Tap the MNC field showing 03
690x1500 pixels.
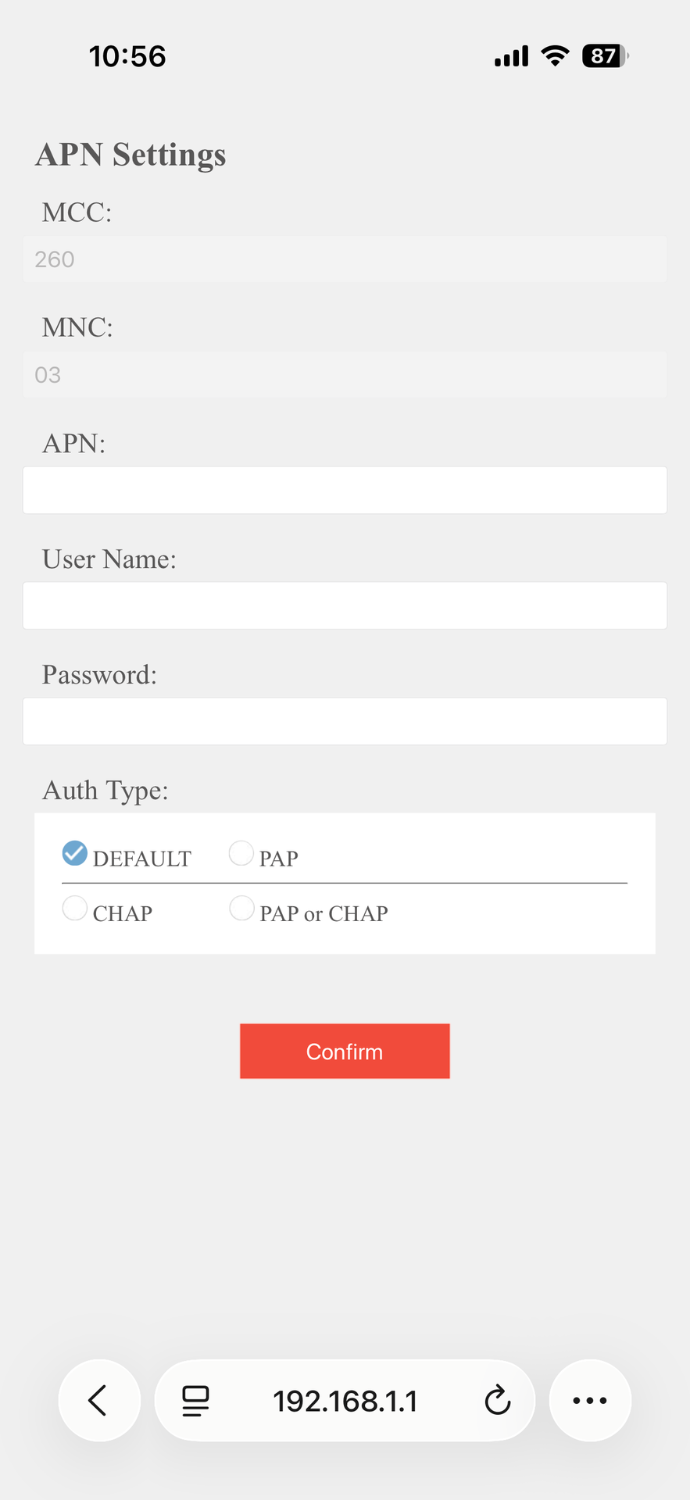pyautogui.click(x=345, y=375)
